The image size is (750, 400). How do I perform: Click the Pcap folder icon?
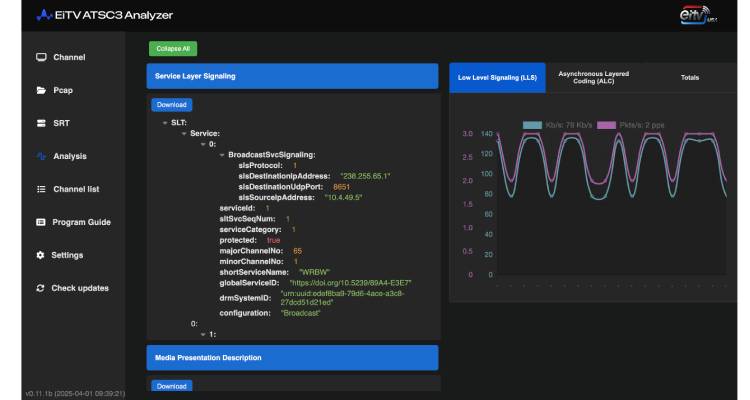(x=41, y=90)
